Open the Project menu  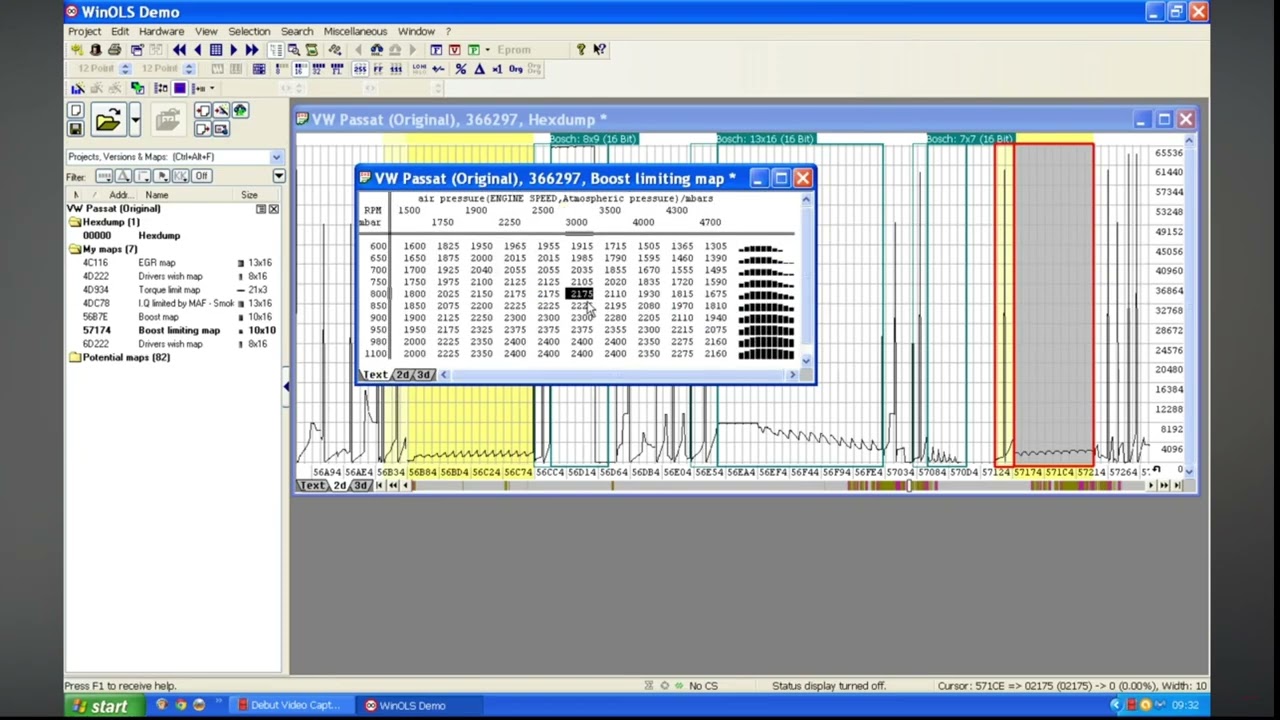pyautogui.click(x=84, y=31)
